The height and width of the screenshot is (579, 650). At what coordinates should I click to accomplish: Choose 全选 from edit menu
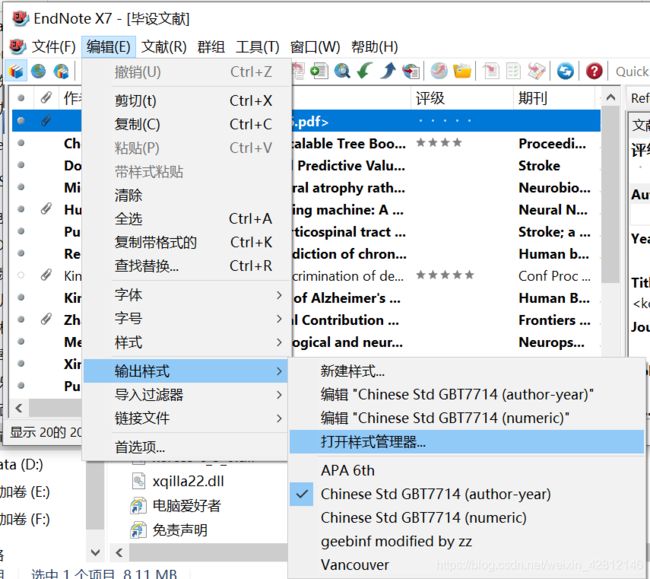click(x=186, y=219)
